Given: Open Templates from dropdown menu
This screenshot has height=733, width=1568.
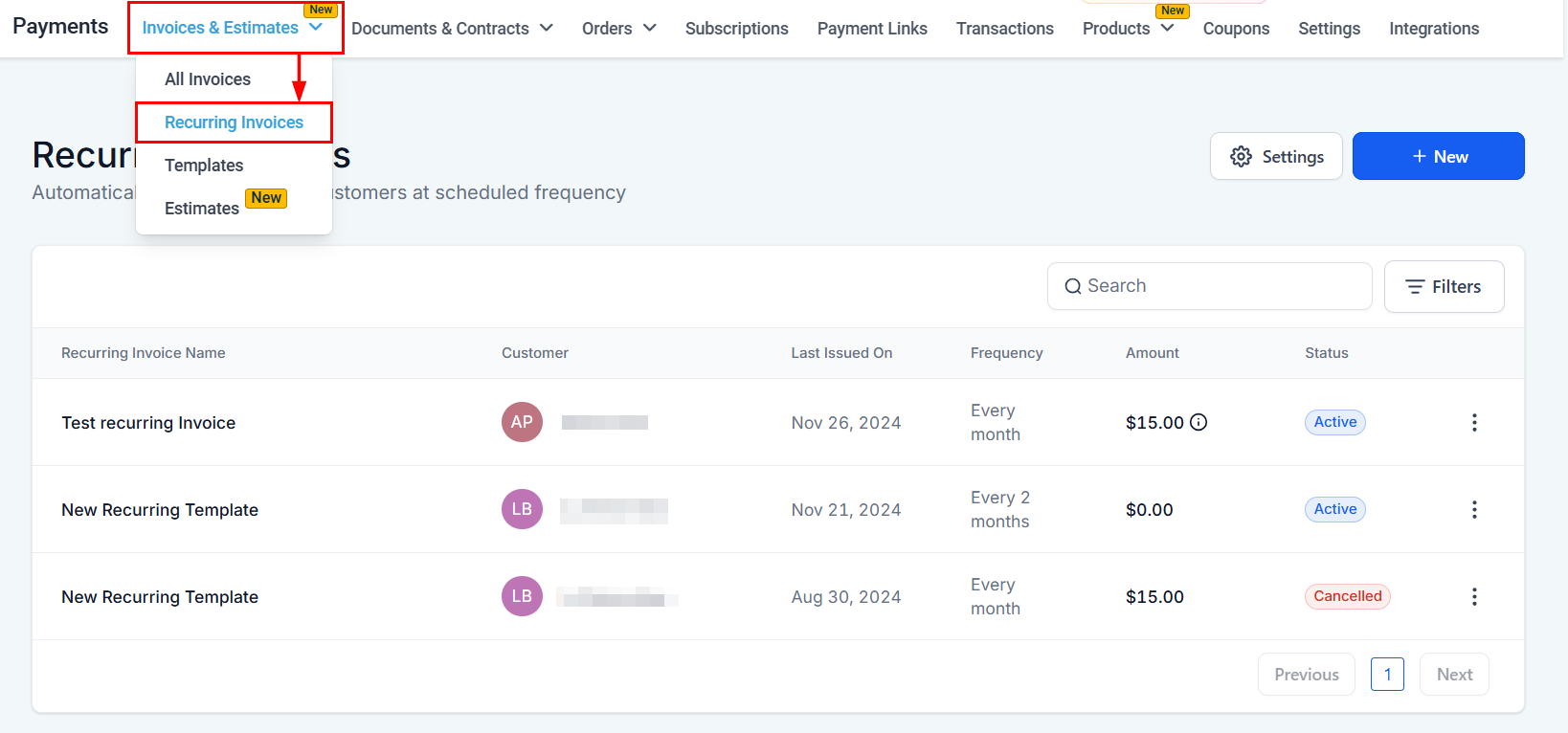Looking at the screenshot, I should (x=204, y=166).
